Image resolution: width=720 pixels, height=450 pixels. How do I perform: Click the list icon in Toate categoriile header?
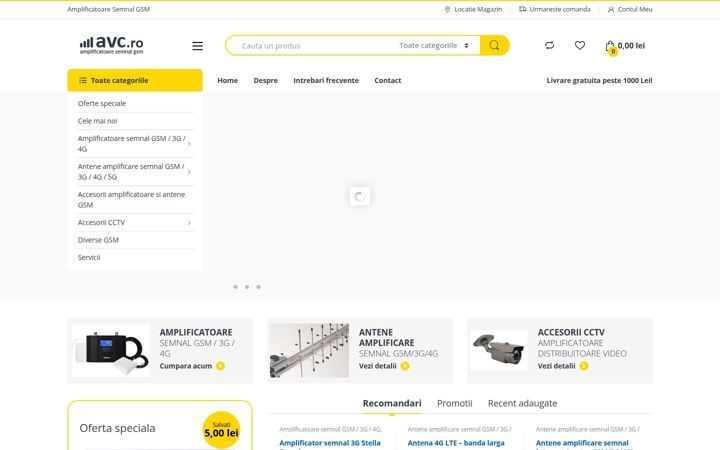(x=83, y=80)
